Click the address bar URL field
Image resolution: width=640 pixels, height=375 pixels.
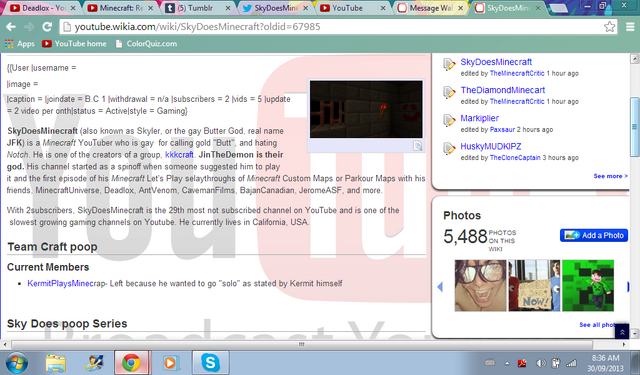331,27
